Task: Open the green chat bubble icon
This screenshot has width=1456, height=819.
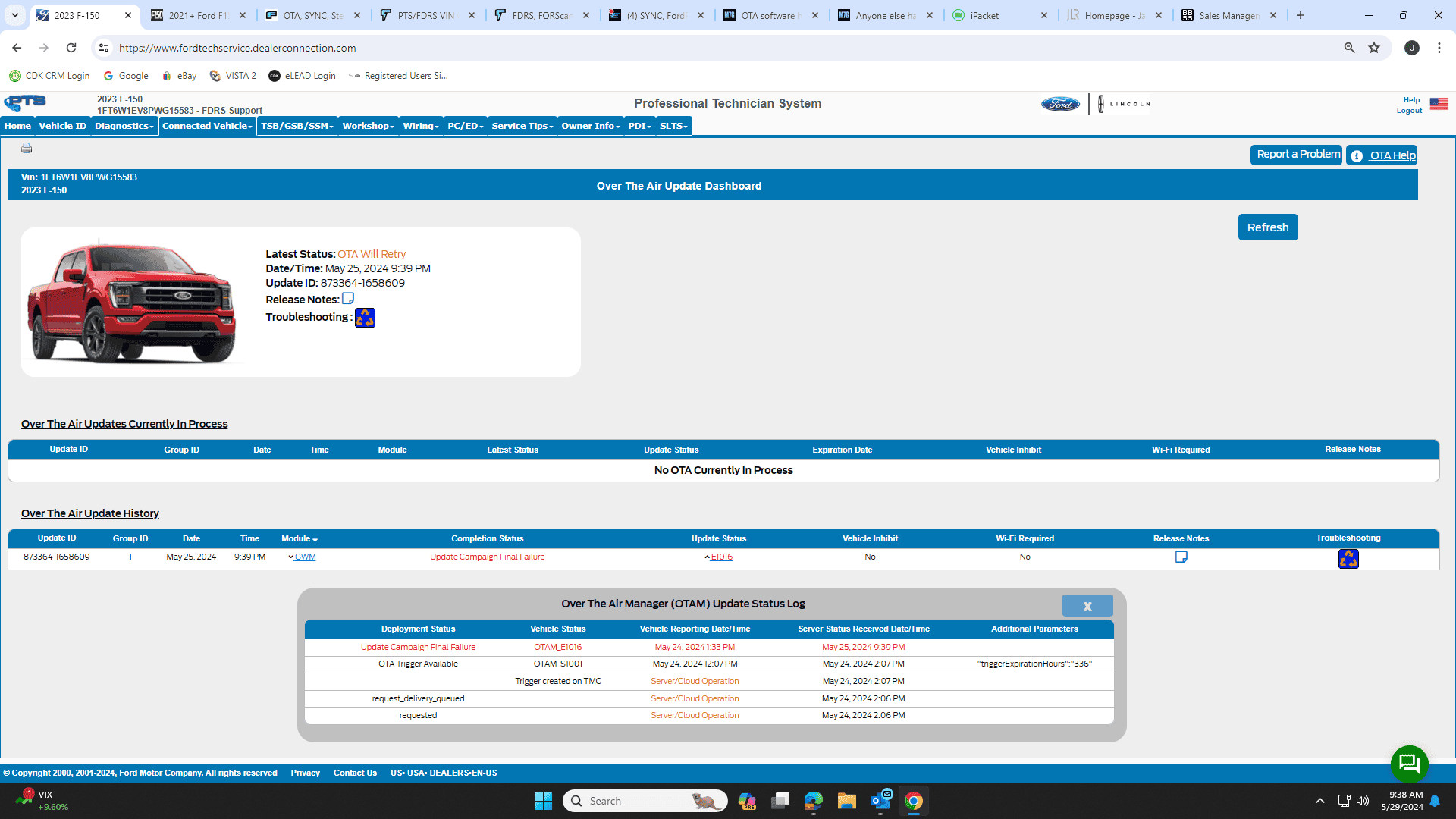Action: point(1409,763)
